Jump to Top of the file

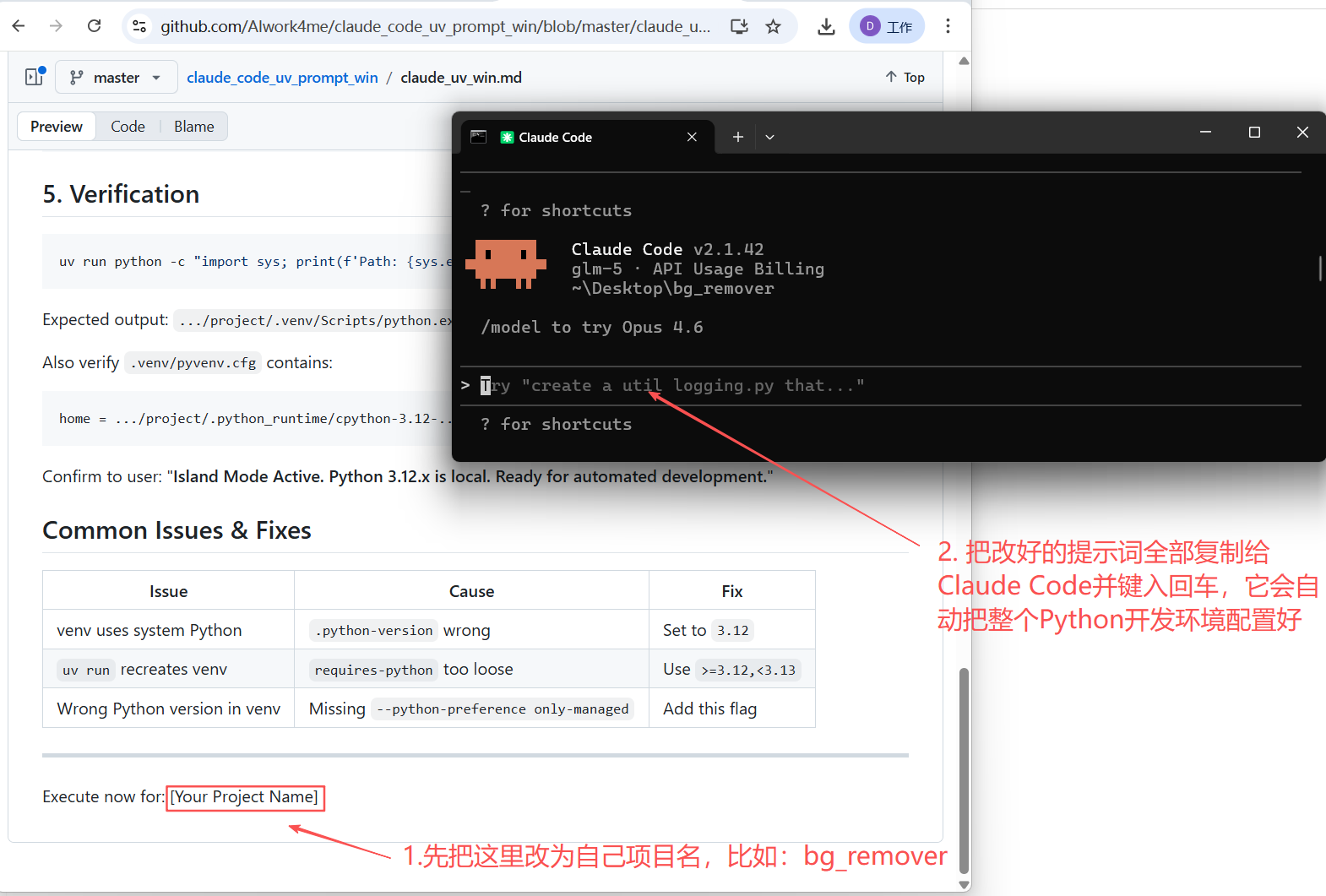[x=905, y=77]
